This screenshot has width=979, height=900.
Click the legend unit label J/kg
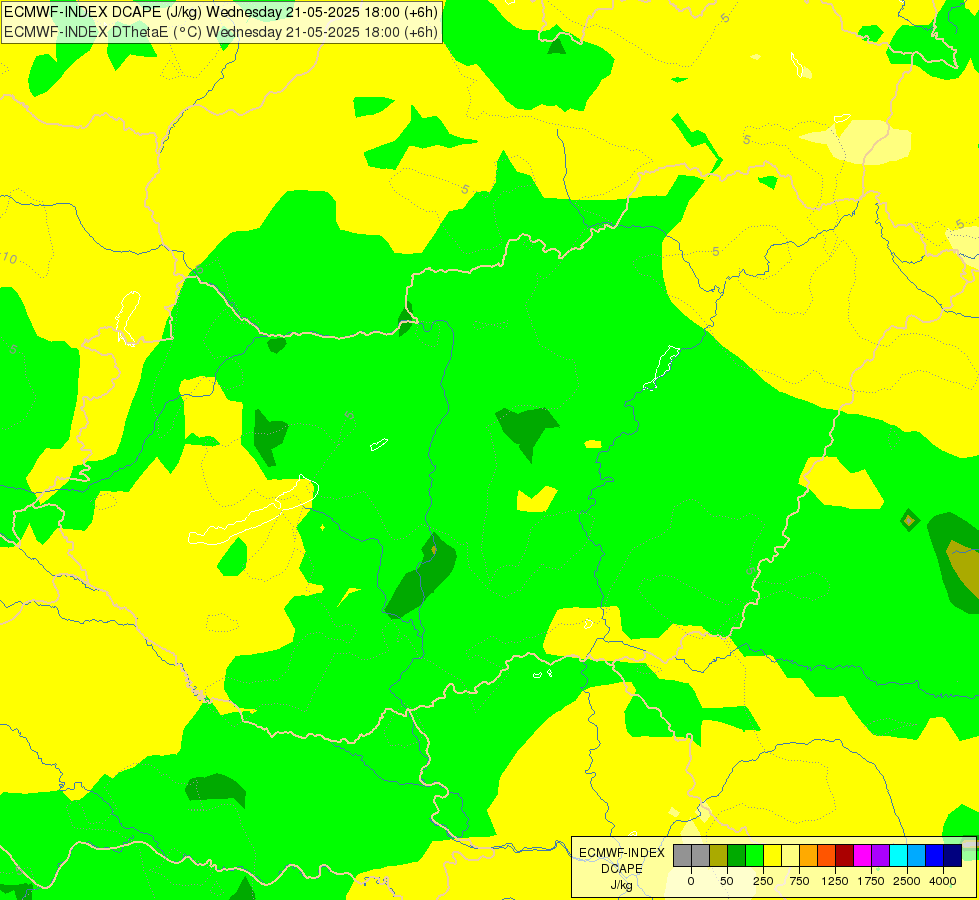click(622, 885)
